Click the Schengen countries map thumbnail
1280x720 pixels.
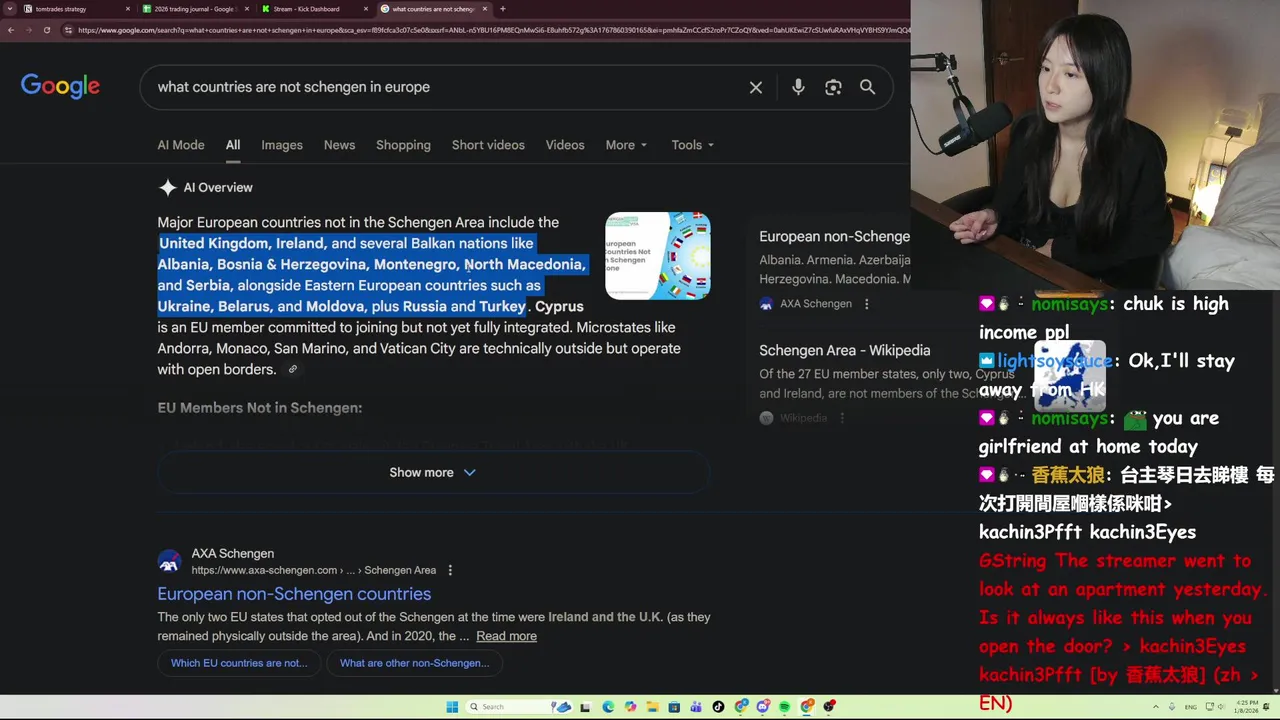[x=658, y=255]
